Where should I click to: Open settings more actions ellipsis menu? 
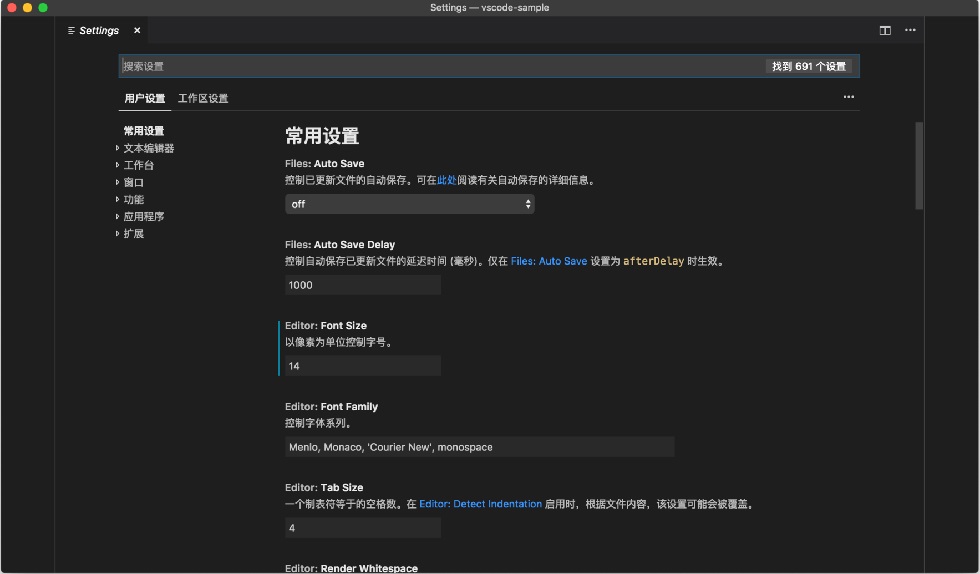849,97
